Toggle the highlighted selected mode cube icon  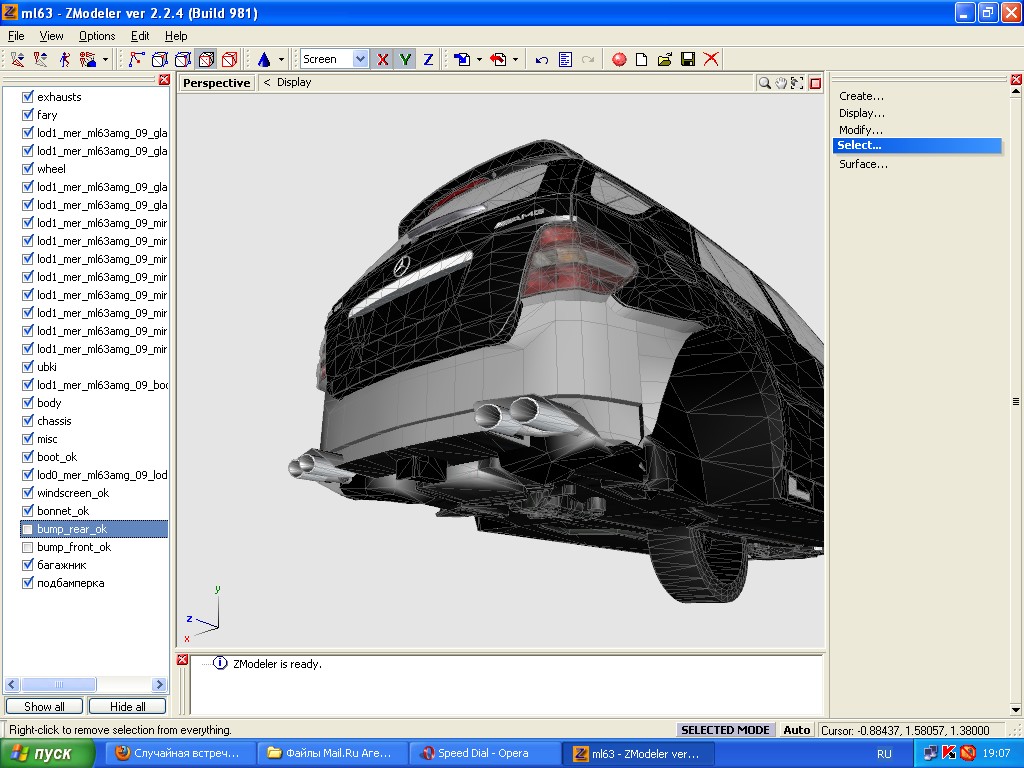206,59
